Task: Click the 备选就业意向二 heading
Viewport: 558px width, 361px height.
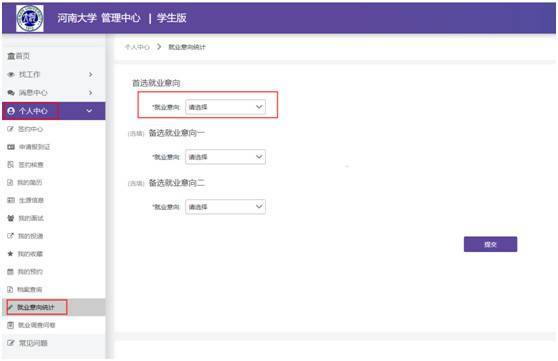Action: point(177,183)
